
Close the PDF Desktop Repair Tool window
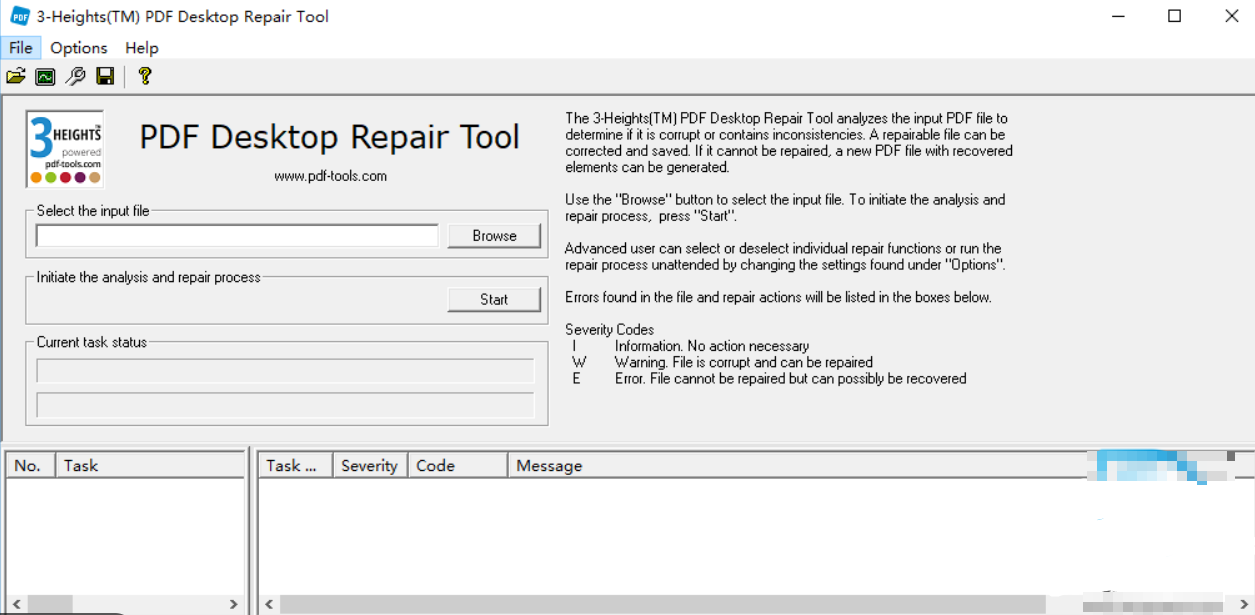[x=1232, y=16]
